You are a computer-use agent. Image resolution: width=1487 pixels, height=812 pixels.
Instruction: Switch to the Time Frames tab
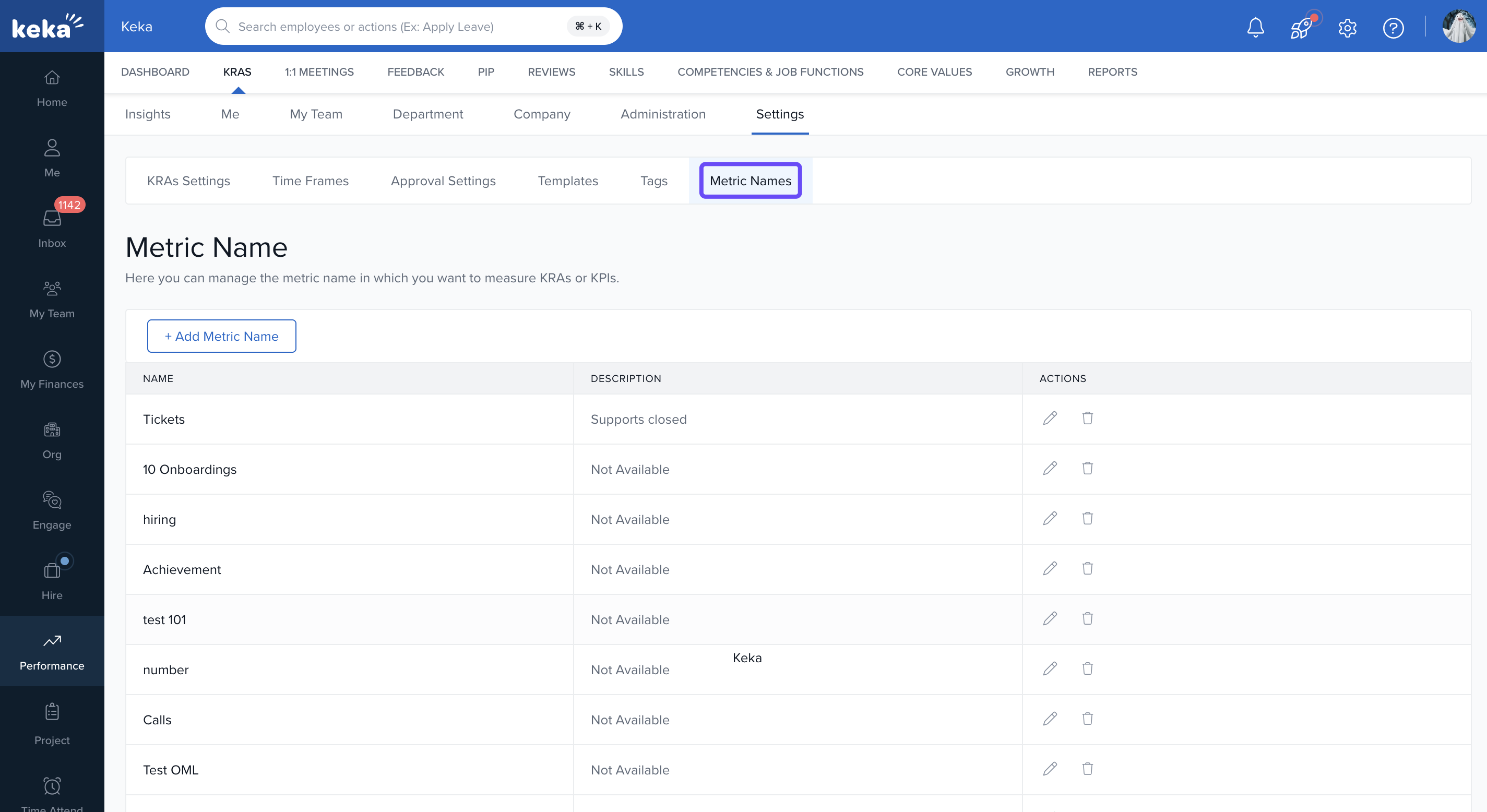310,181
